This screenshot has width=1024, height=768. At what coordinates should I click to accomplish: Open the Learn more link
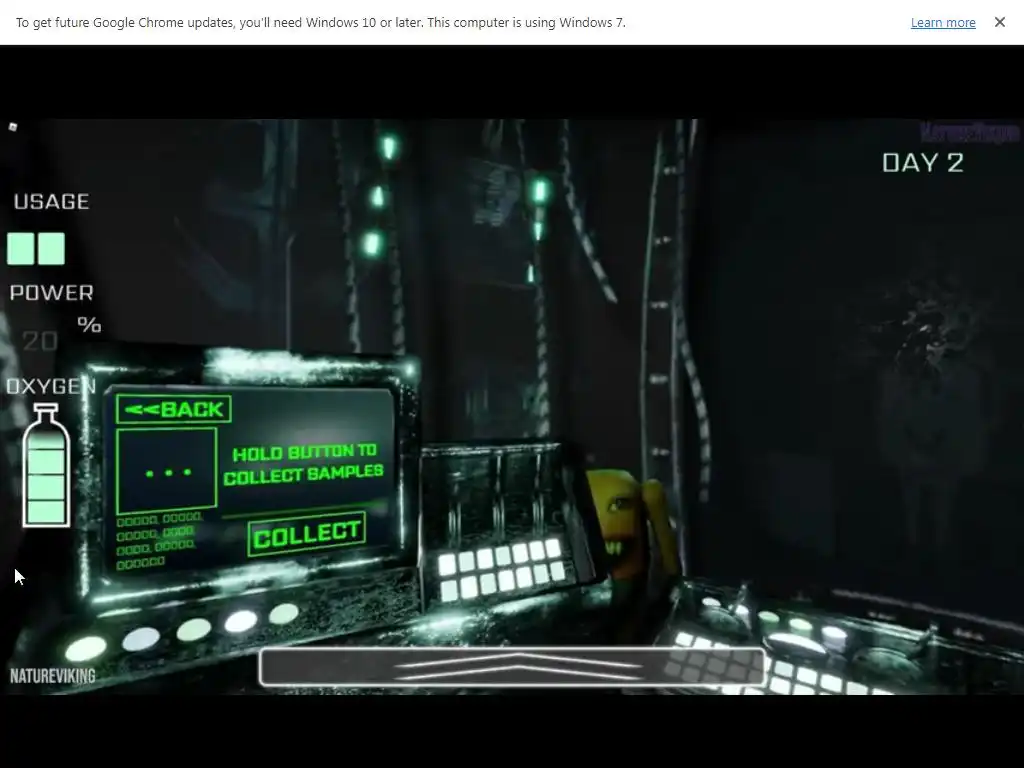tap(943, 23)
